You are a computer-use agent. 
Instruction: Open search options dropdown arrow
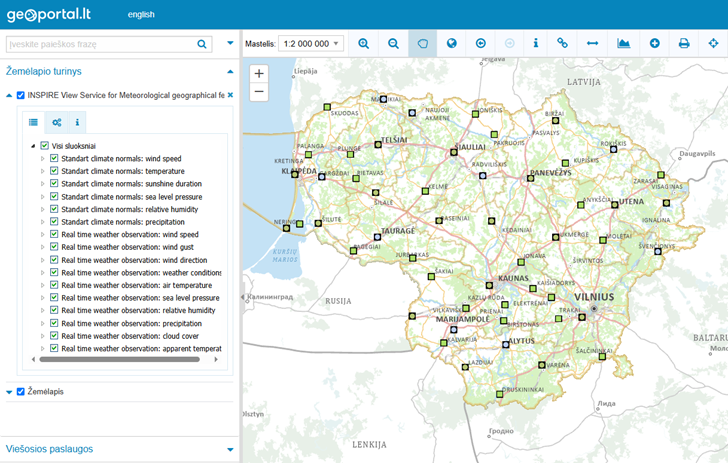[x=230, y=43]
